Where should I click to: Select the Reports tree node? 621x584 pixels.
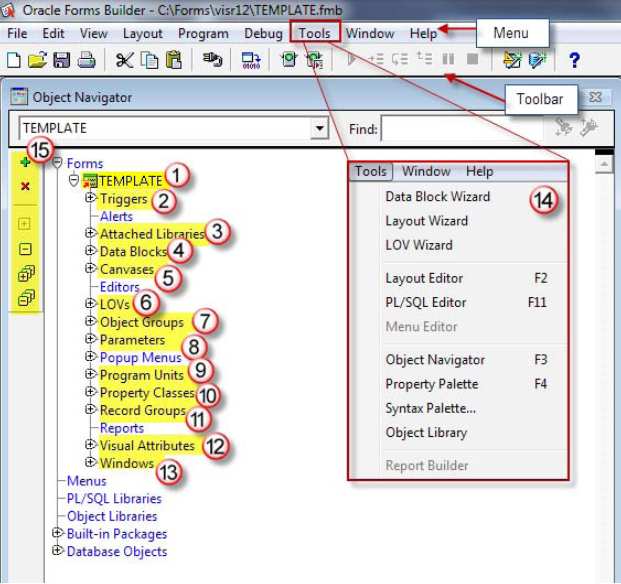coord(122,428)
